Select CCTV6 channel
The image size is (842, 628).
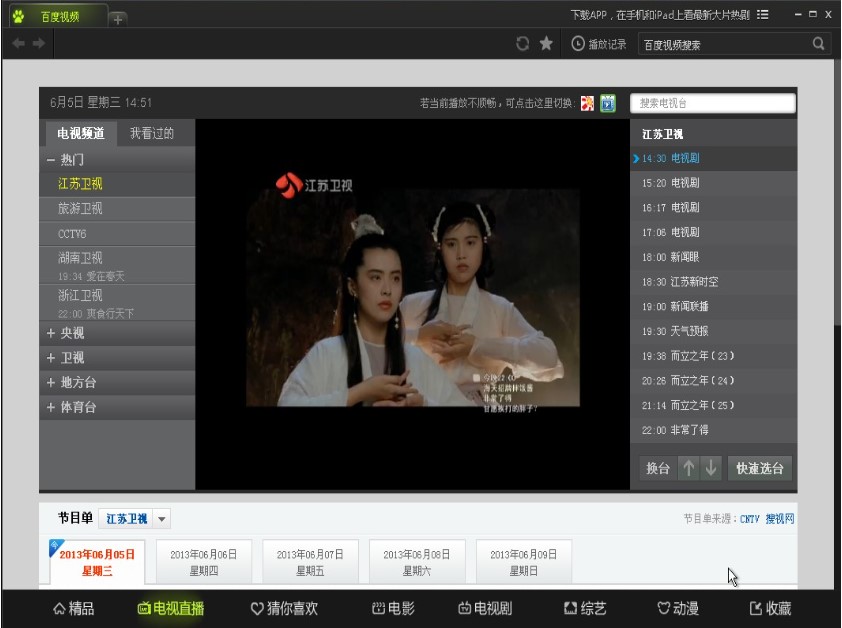tap(117, 234)
